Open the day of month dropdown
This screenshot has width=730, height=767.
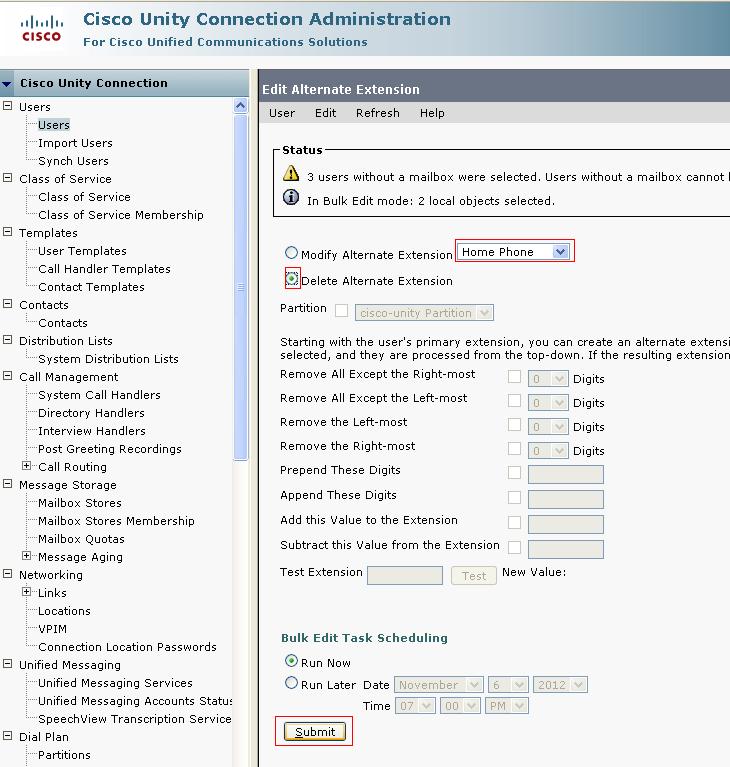click(x=508, y=685)
